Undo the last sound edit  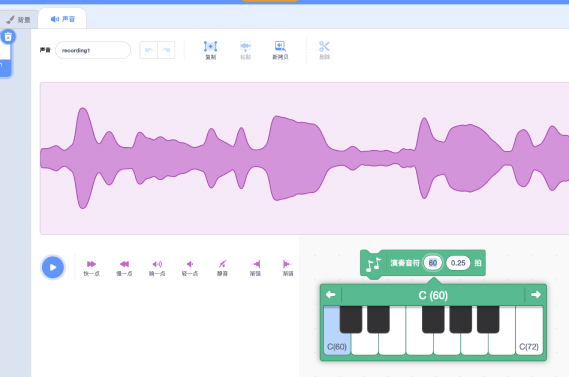point(149,50)
